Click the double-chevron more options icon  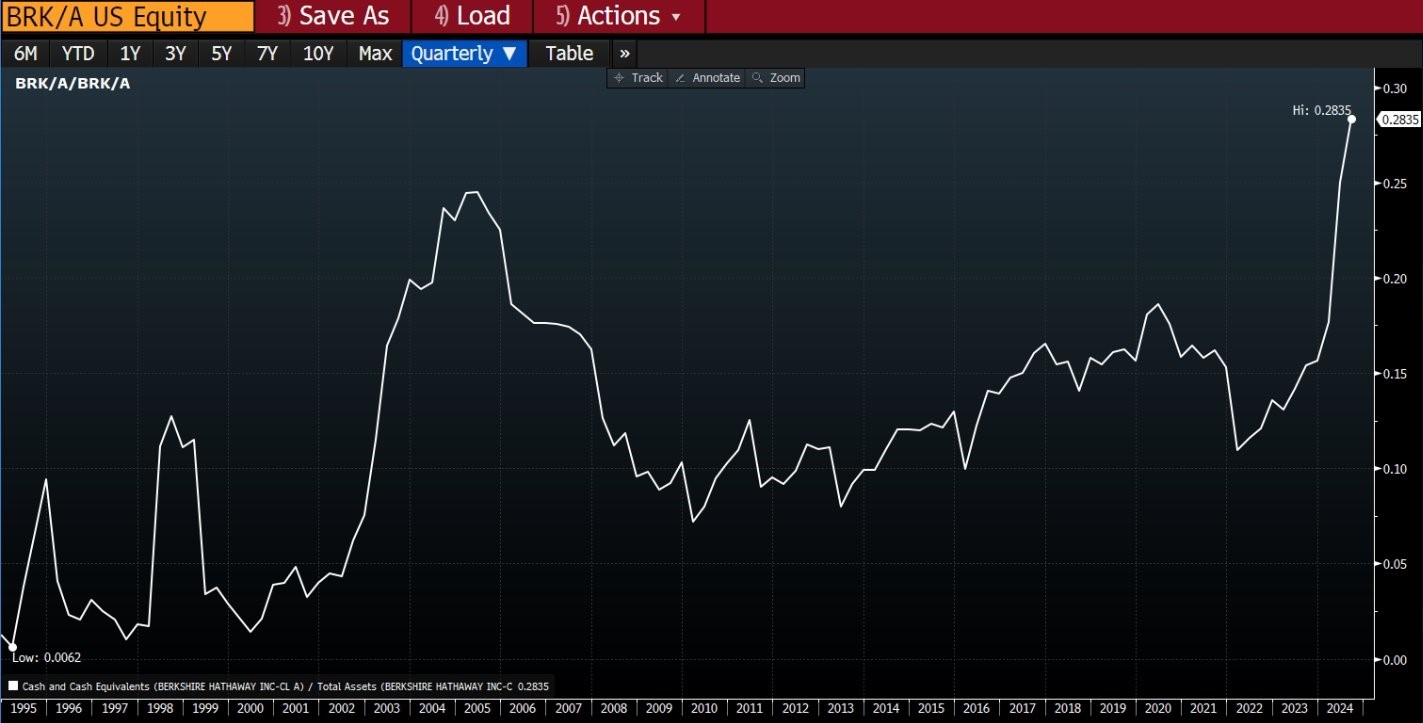(x=624, y=54)
